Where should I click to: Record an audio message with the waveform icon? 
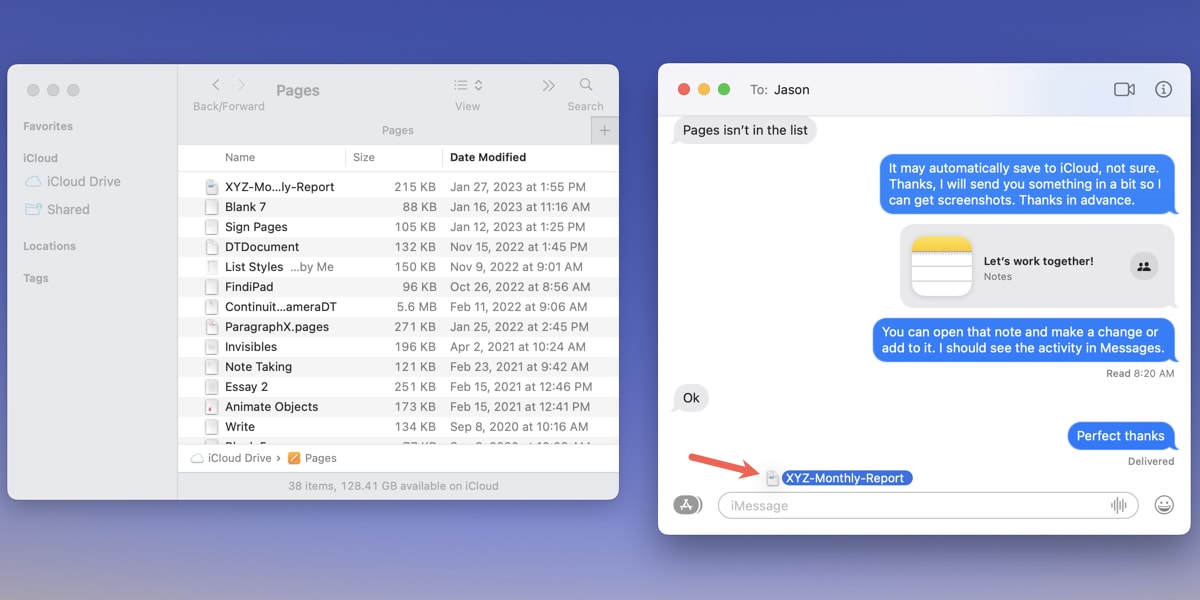click(1117, 505)
